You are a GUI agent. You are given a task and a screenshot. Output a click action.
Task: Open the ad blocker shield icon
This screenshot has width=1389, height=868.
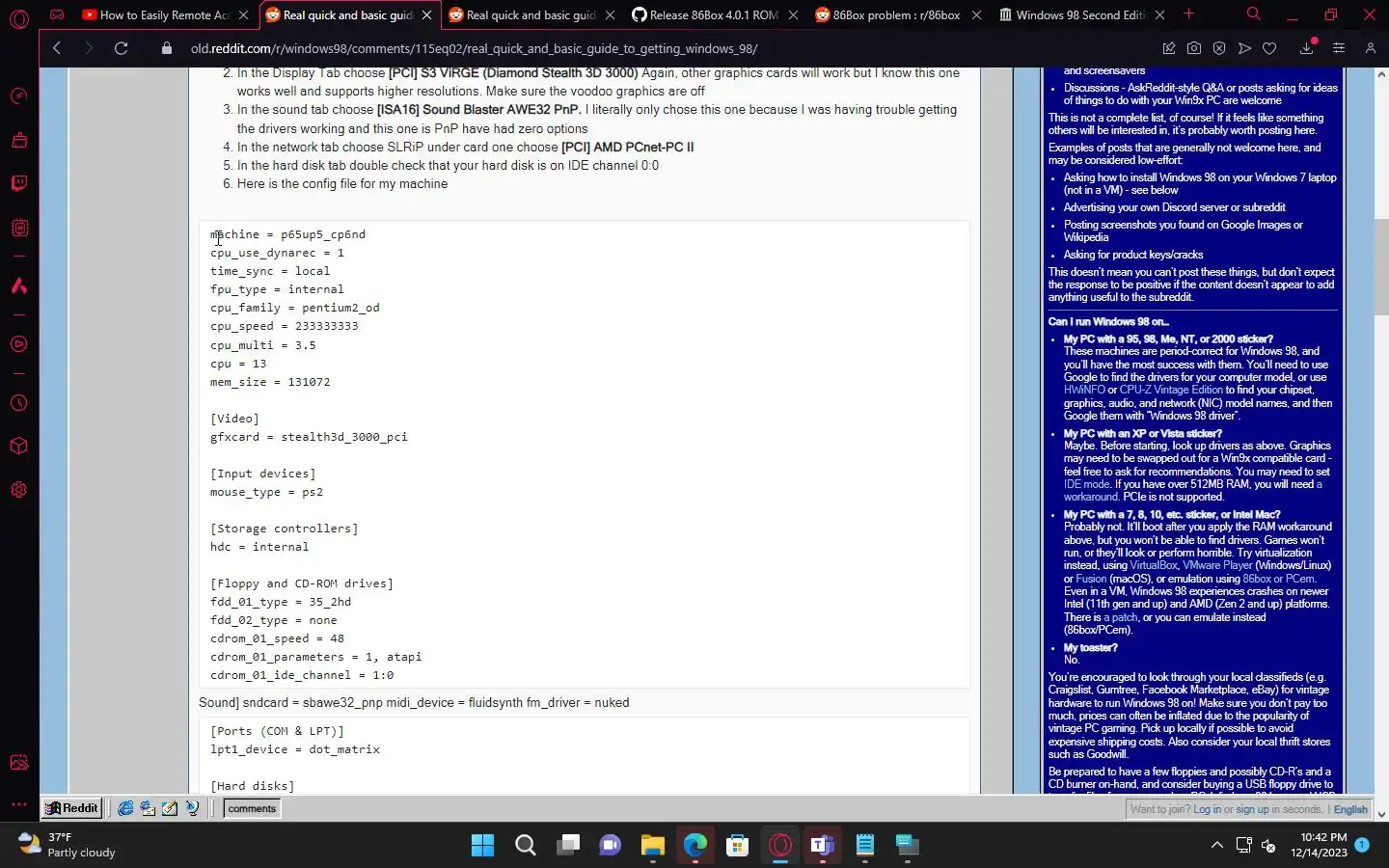(1219, 48)
